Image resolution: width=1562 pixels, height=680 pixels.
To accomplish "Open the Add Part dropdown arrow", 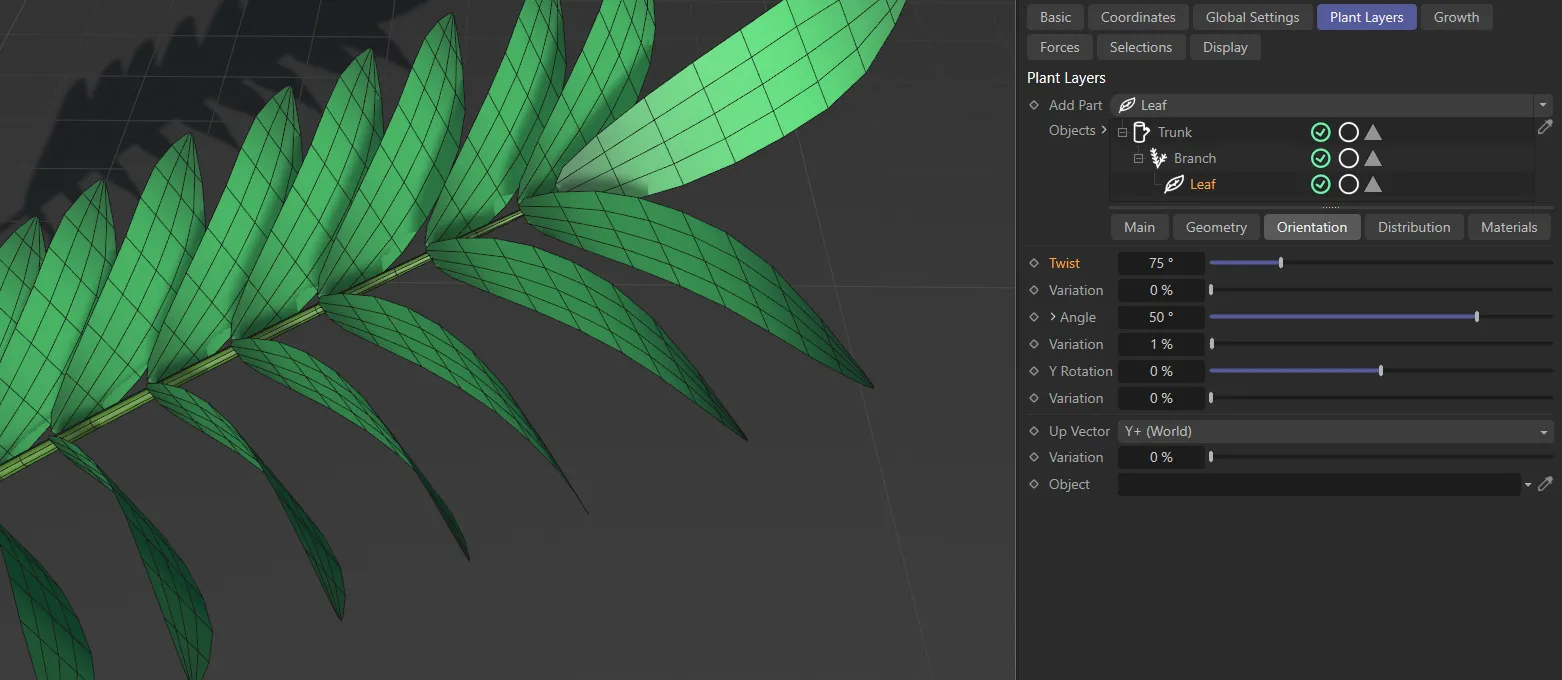I will [1543, 105].
